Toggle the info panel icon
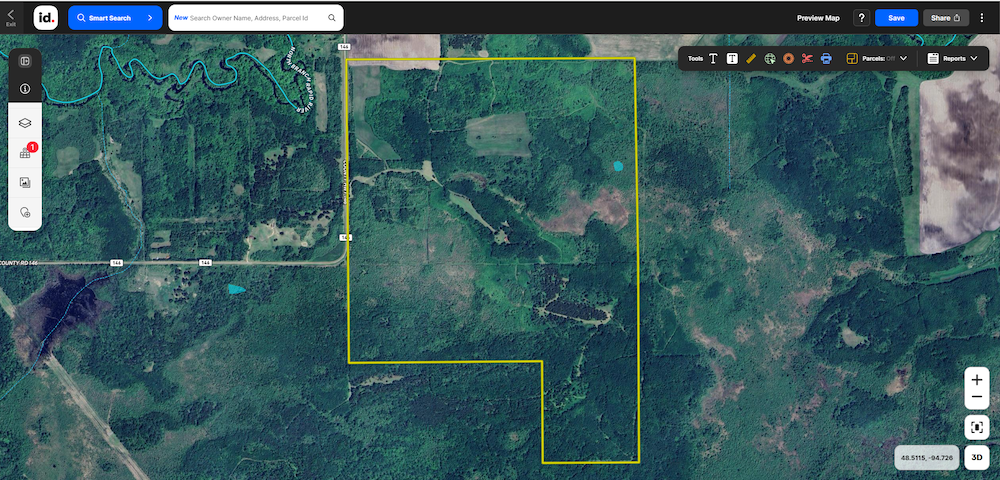Image resolution: width=1000 pixels, height=480 pixels. pos(25,88)
